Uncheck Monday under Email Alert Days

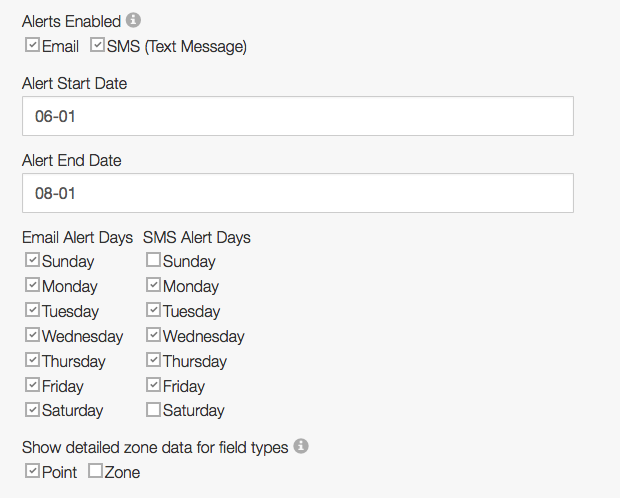coord(32,285)
